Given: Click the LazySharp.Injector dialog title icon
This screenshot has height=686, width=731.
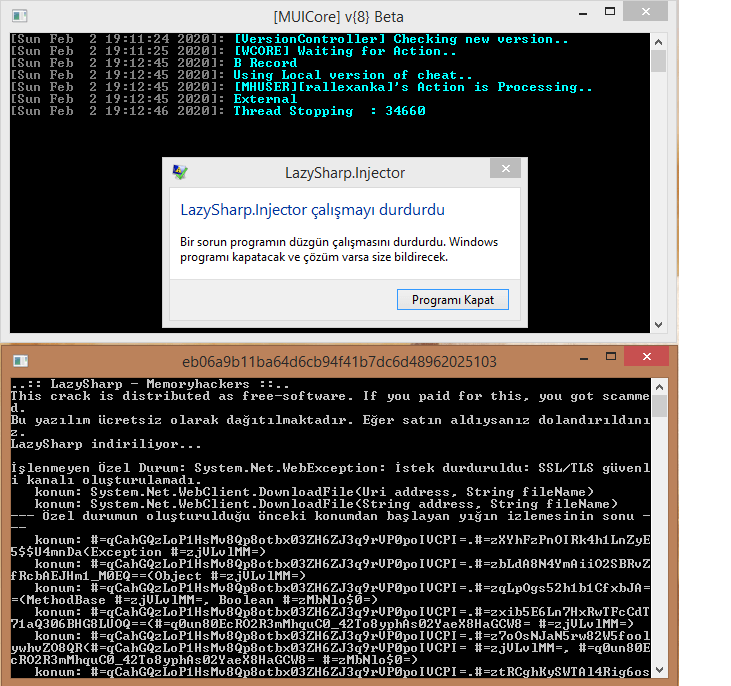Looking at the screenshot, I should click(x=180, y=173).
